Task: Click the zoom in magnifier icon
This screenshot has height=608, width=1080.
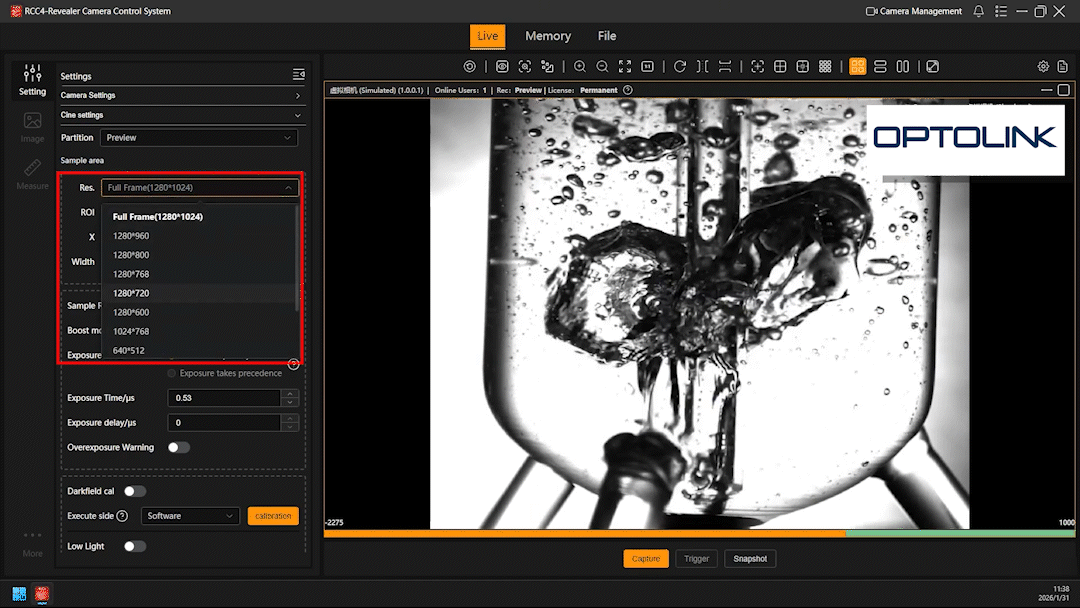Action: [580, 66]
